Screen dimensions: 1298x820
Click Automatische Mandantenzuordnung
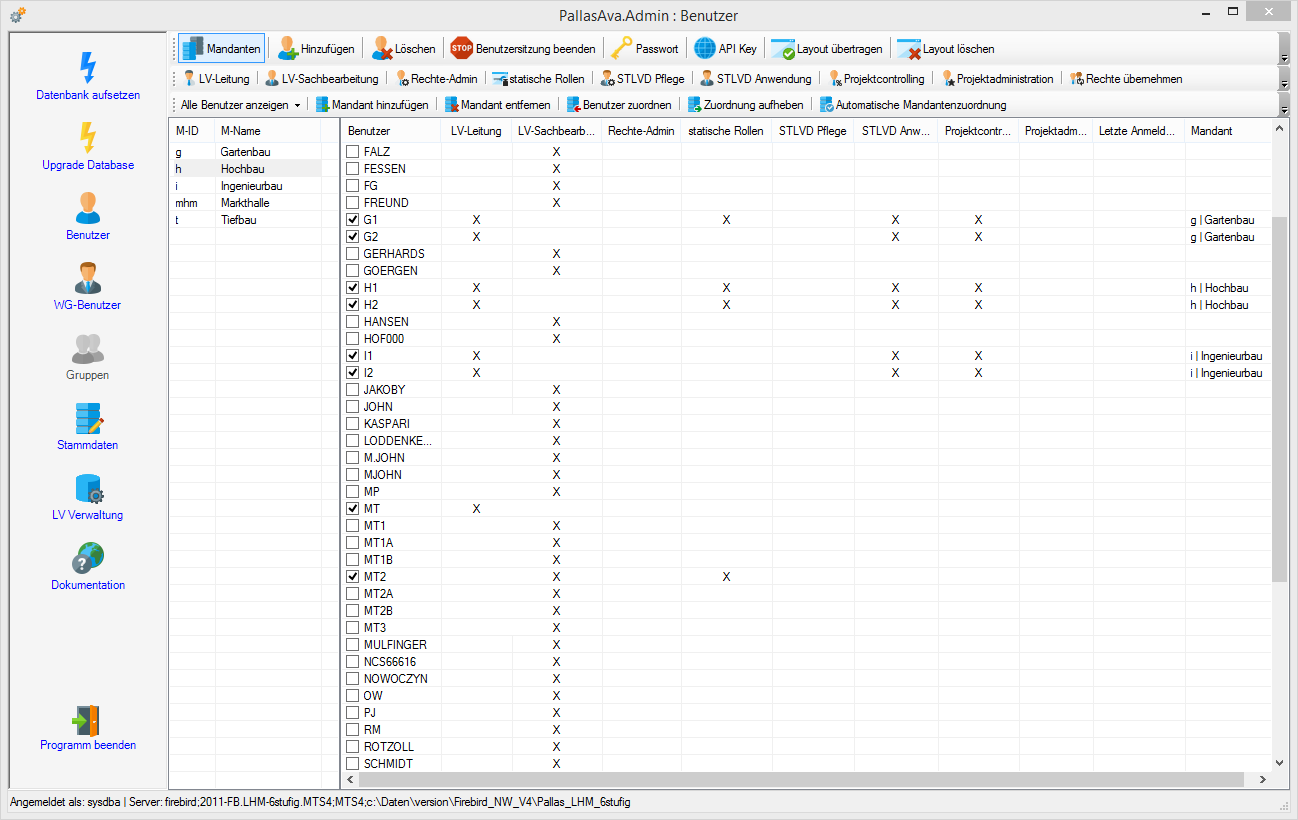point(913,104)
